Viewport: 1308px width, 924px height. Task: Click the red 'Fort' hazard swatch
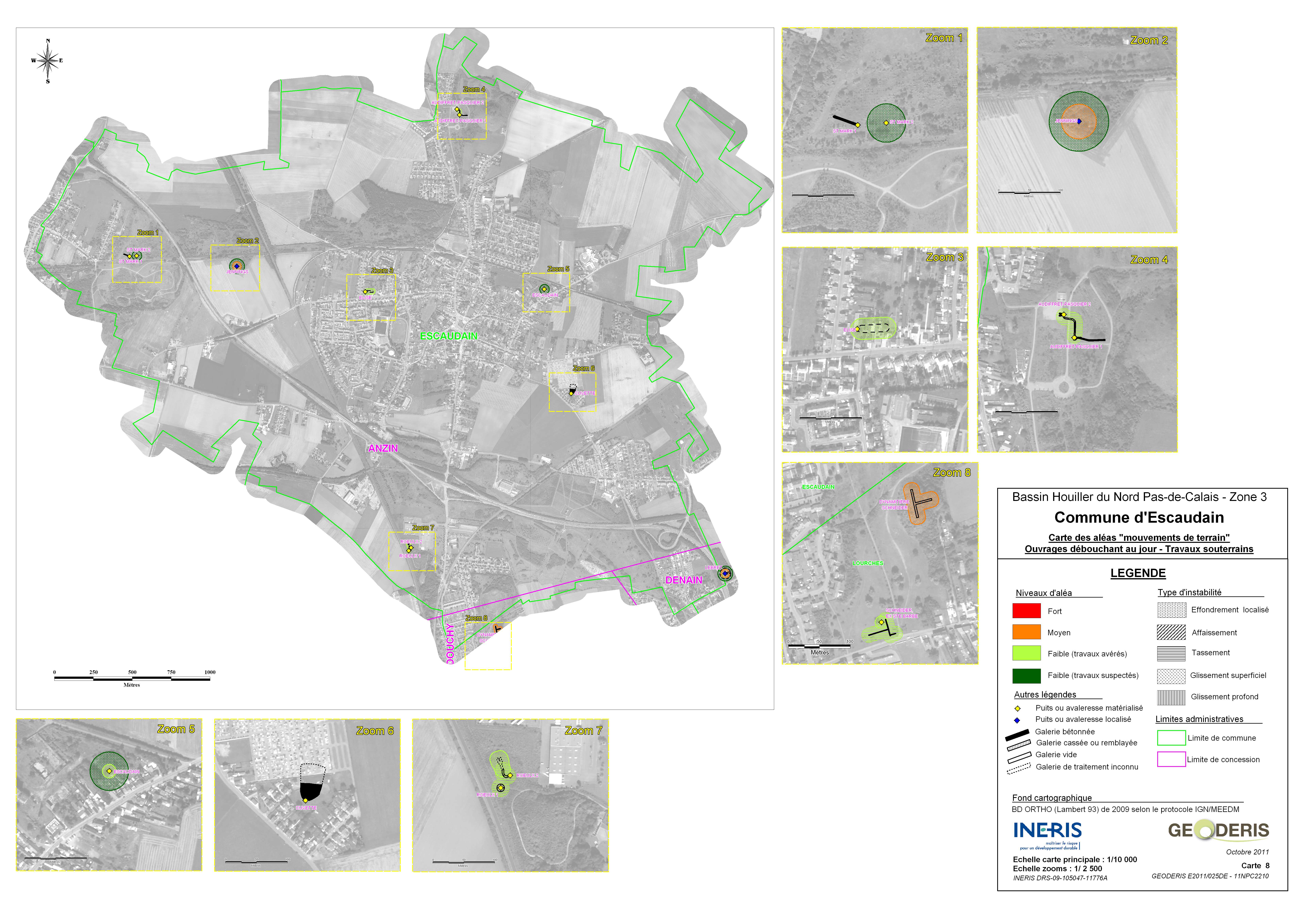1027,611
